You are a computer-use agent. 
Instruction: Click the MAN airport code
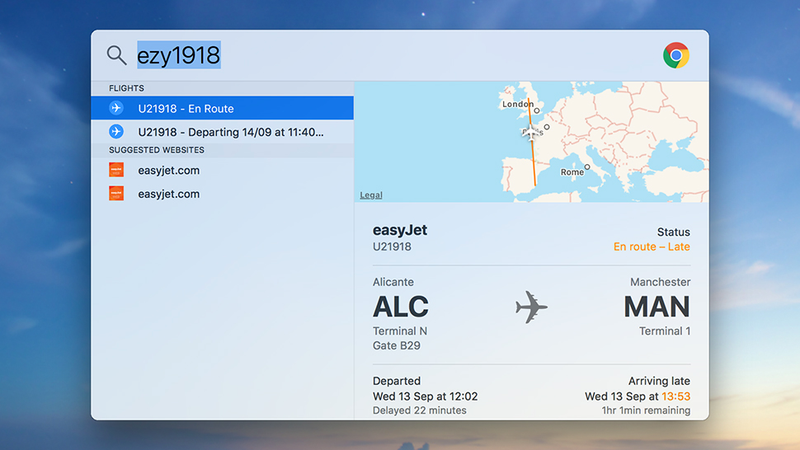pos(657,307)
